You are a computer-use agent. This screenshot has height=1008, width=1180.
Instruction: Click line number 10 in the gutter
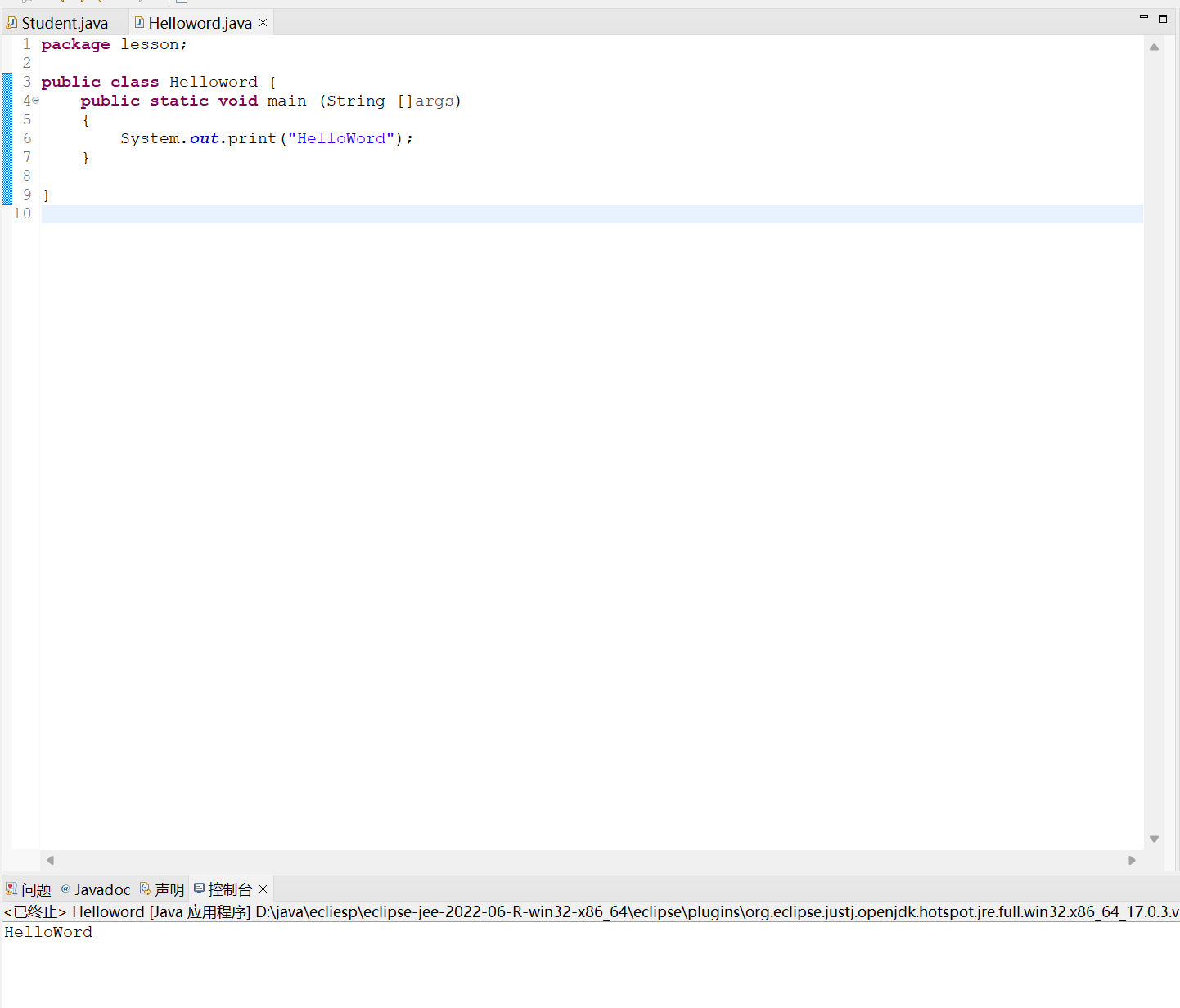pyautogui.click(x=22, y=214)
